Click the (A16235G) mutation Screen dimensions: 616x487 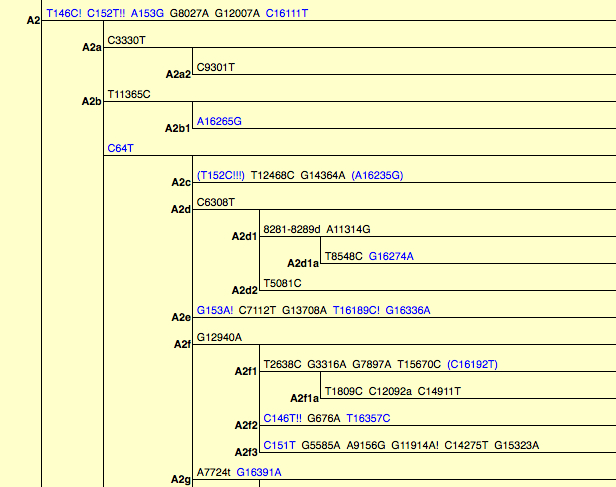pos(377,175)
